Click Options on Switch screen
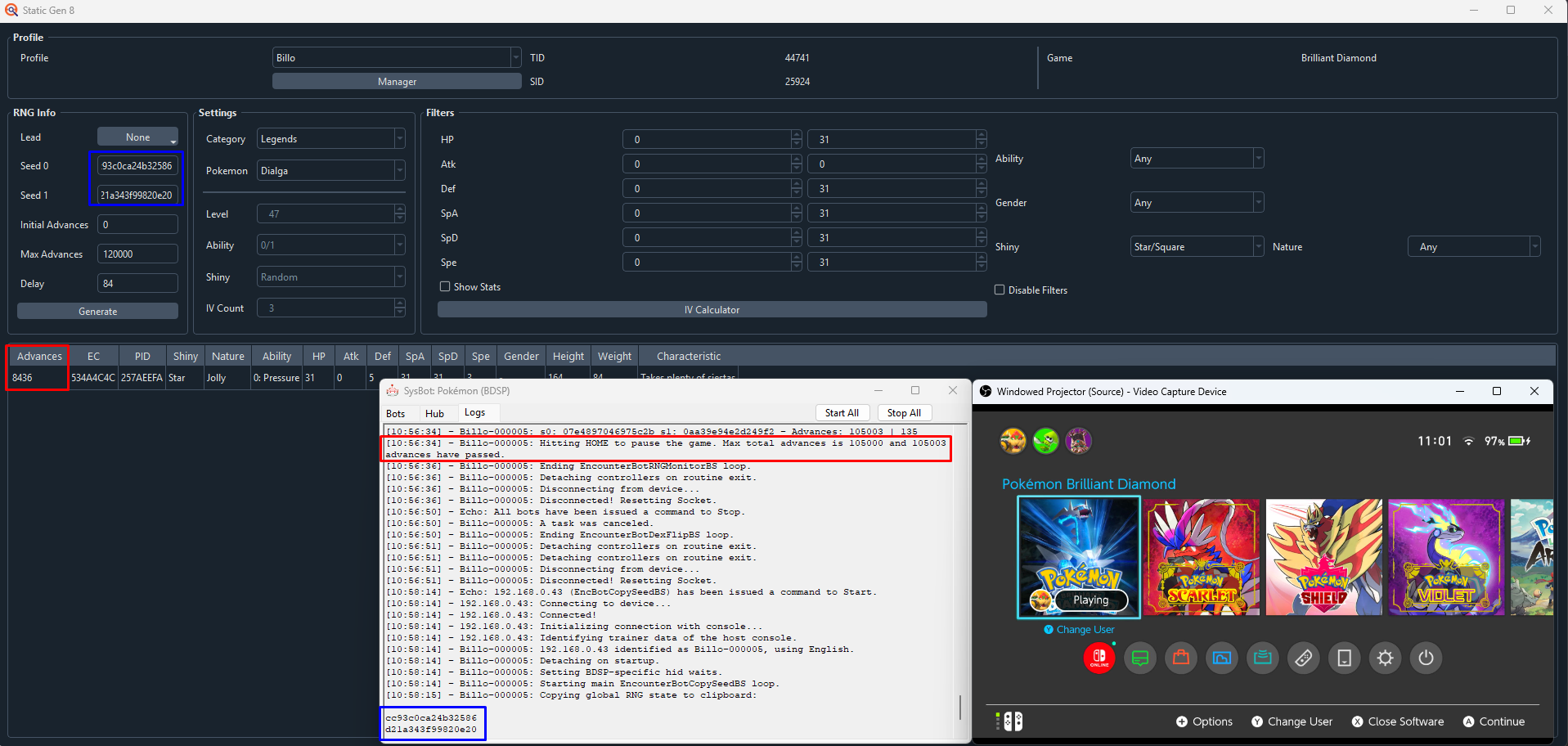Viewport: 1568px width, 746px height. click(1204, 721)
